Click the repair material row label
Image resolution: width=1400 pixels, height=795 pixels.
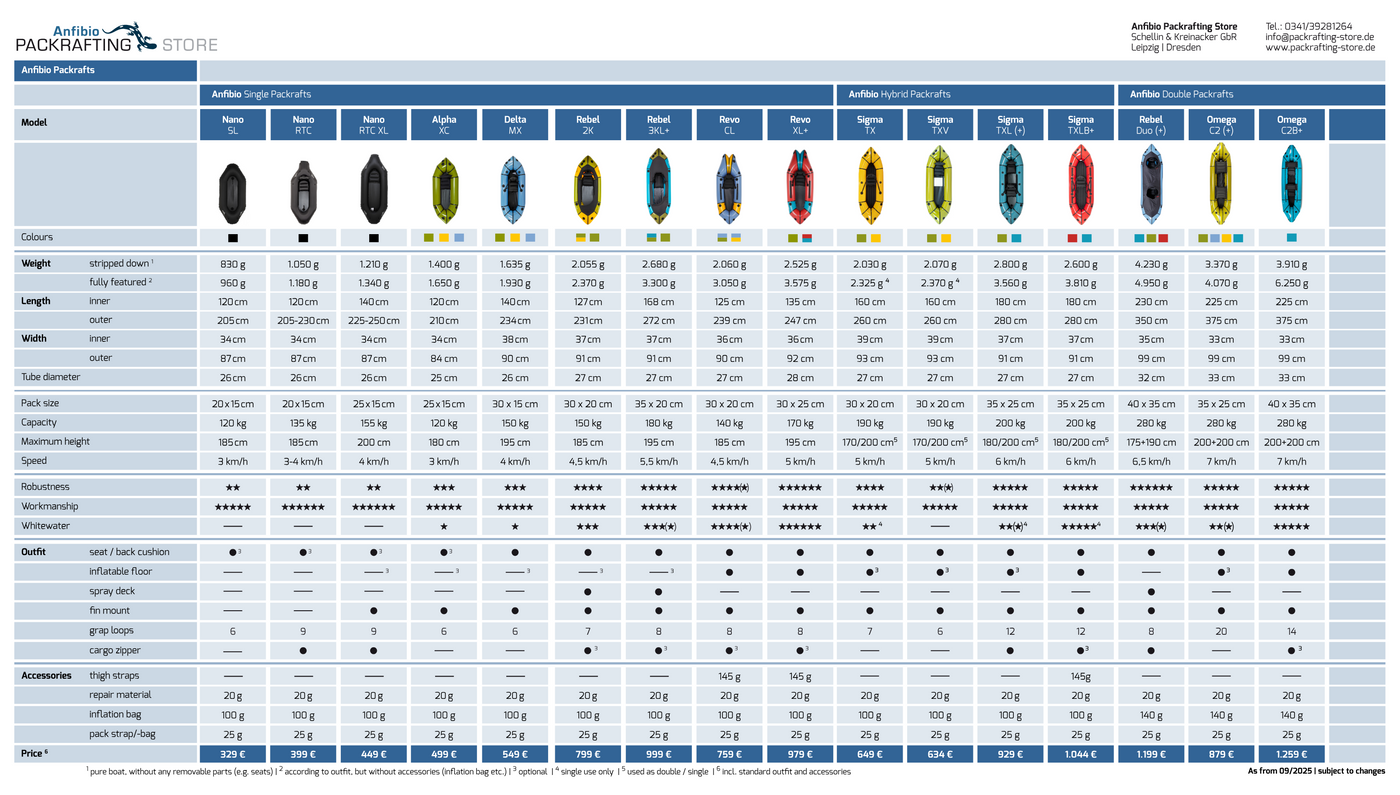coord(120,694)
